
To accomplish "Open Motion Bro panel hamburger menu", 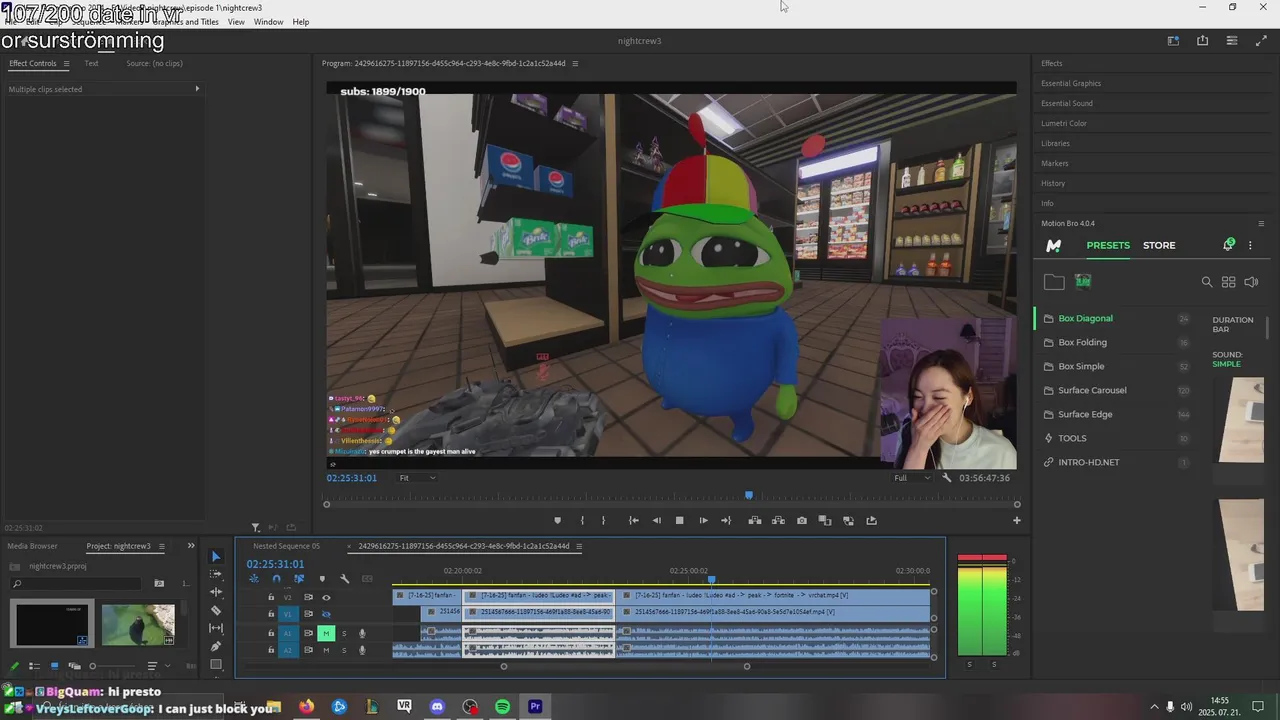I will [1261, 223].
